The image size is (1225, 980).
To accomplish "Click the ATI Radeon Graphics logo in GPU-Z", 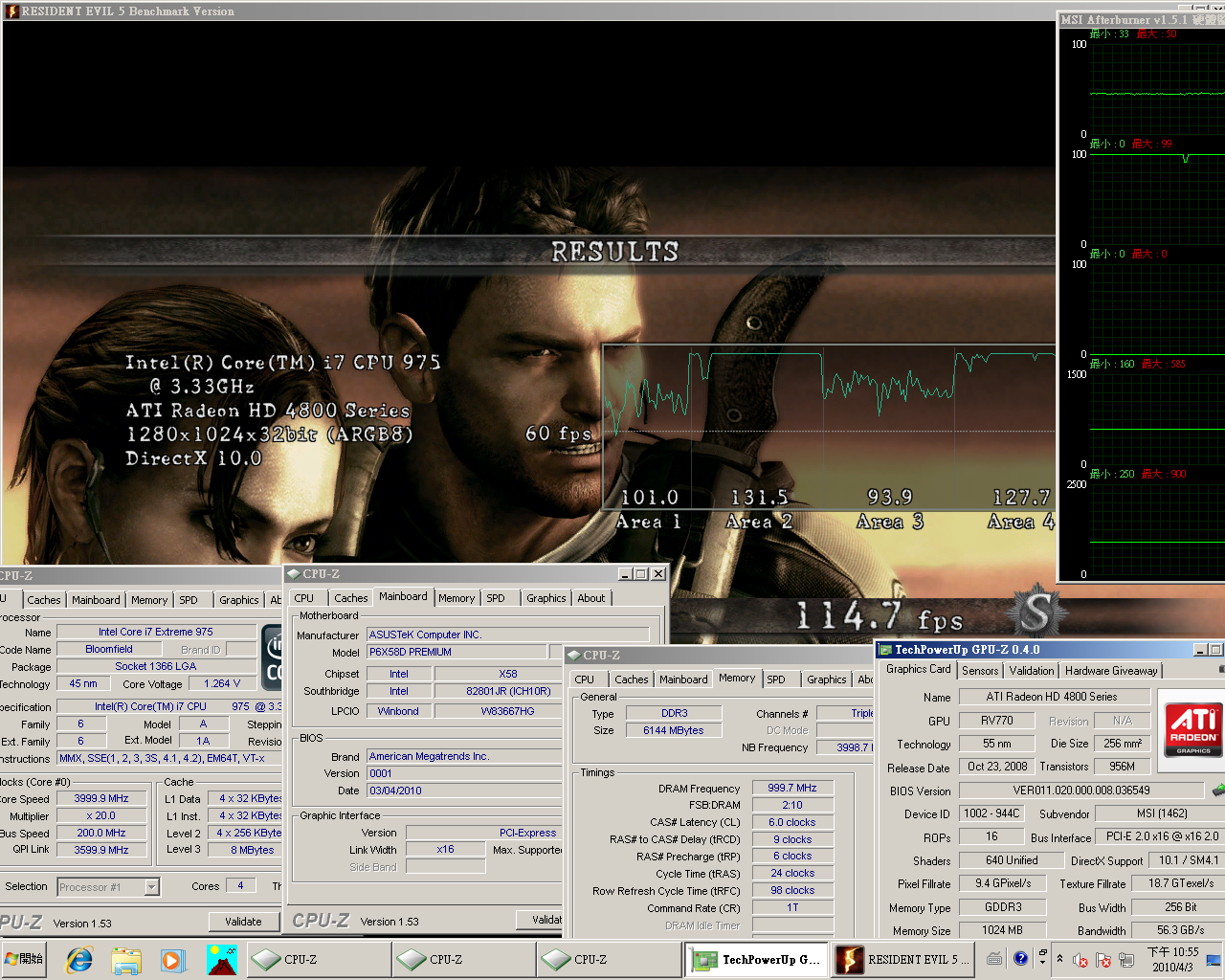I will click(1192, 728).
